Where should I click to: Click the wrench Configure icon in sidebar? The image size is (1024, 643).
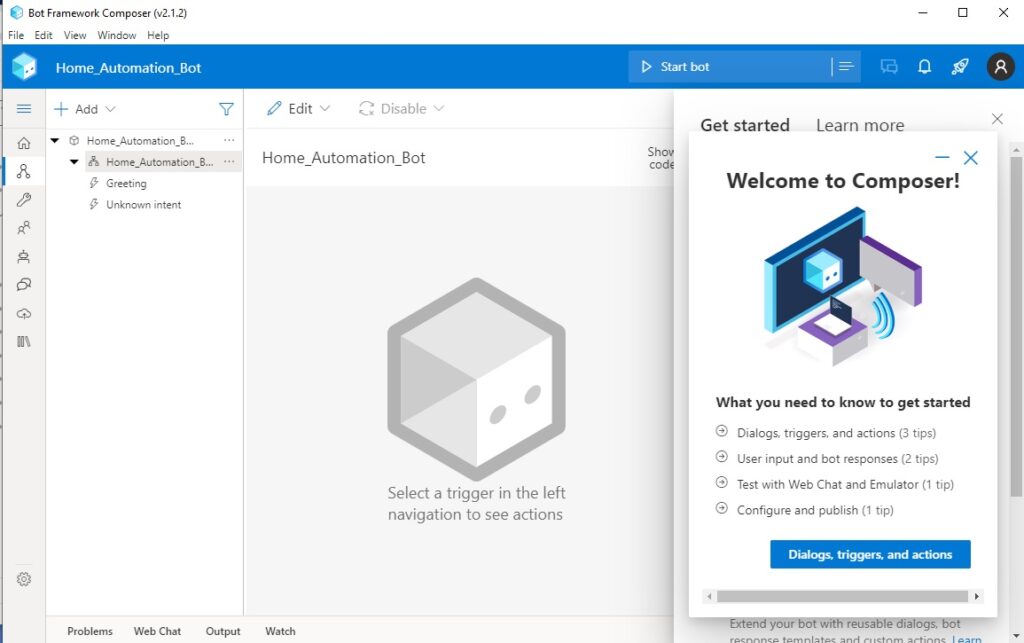coord(24,200)
